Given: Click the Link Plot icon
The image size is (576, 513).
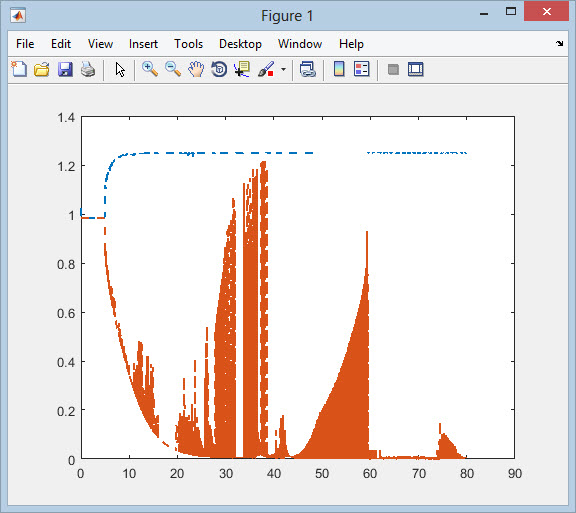Looking at the screenshot, I should 307,69.
